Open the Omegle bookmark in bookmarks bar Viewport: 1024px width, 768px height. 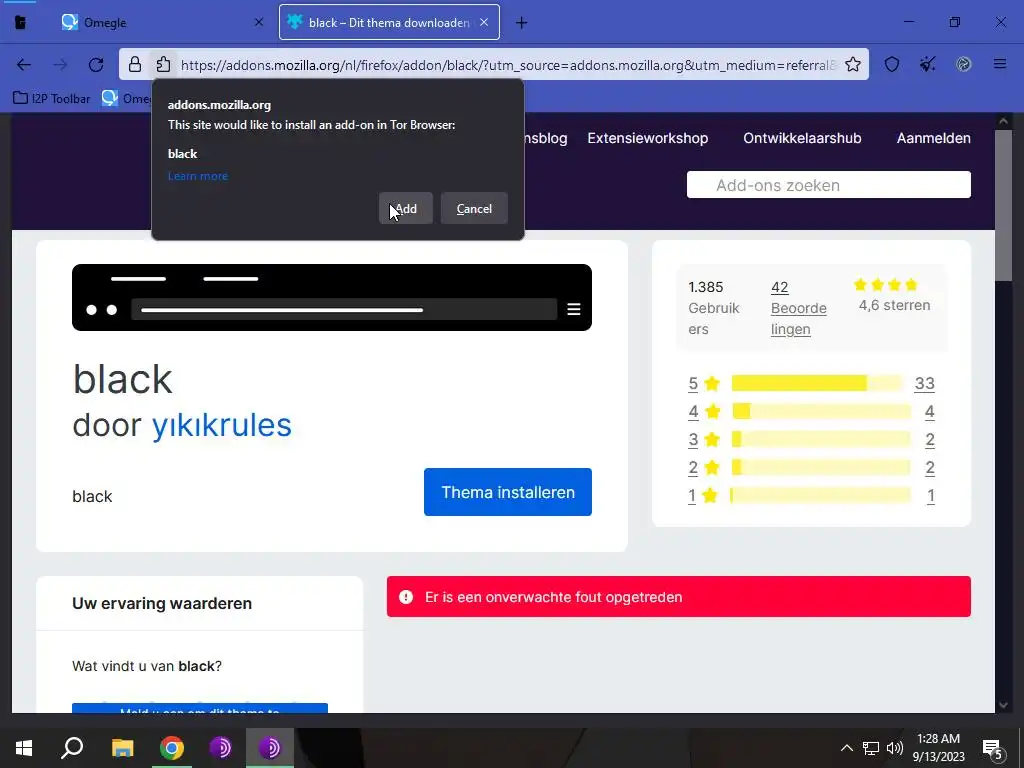point(126,99)
